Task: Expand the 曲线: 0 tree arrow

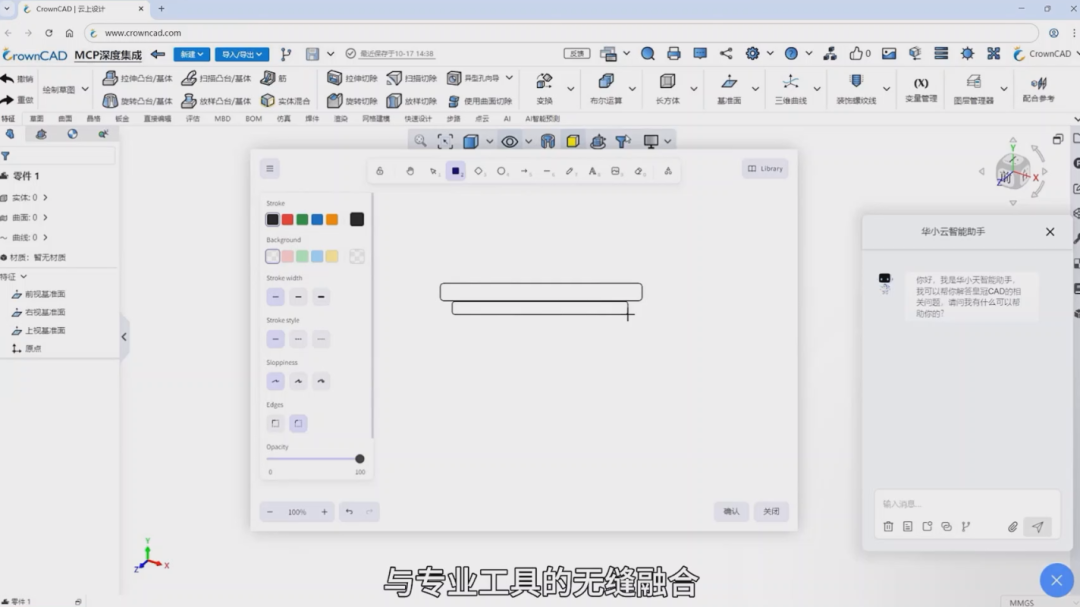Action: 45,238
